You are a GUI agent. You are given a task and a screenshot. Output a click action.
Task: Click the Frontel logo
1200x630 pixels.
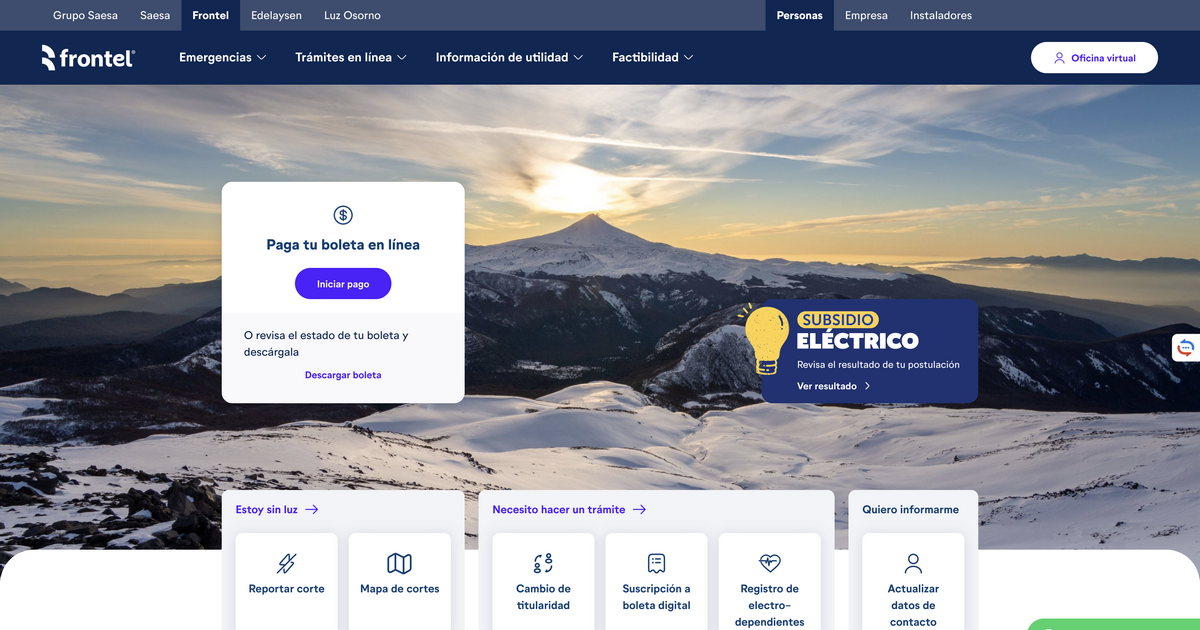[x=88, y=58]
